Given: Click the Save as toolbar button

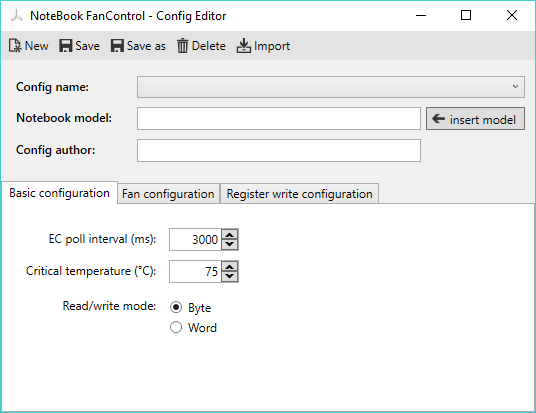Looking at the screenshot, I should click(x=138, y=46).
